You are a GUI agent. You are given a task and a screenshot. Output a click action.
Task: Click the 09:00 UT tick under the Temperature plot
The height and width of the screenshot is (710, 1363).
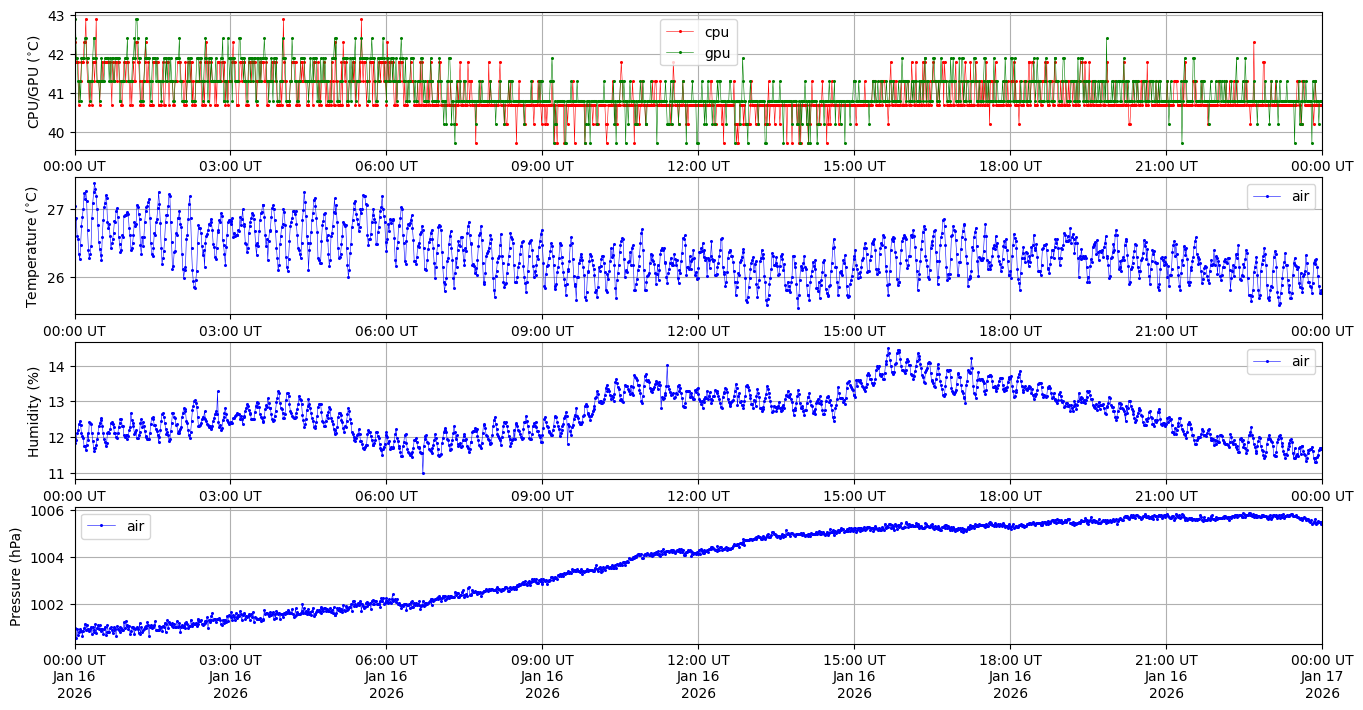[542, 331]
